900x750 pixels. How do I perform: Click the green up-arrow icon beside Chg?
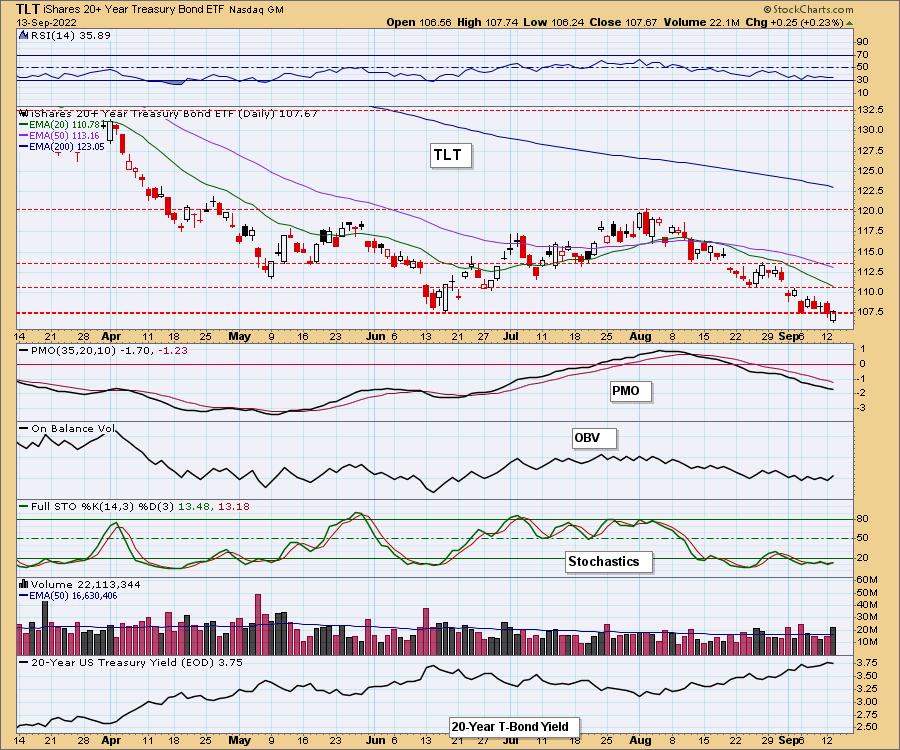click(x=849, y=24)
